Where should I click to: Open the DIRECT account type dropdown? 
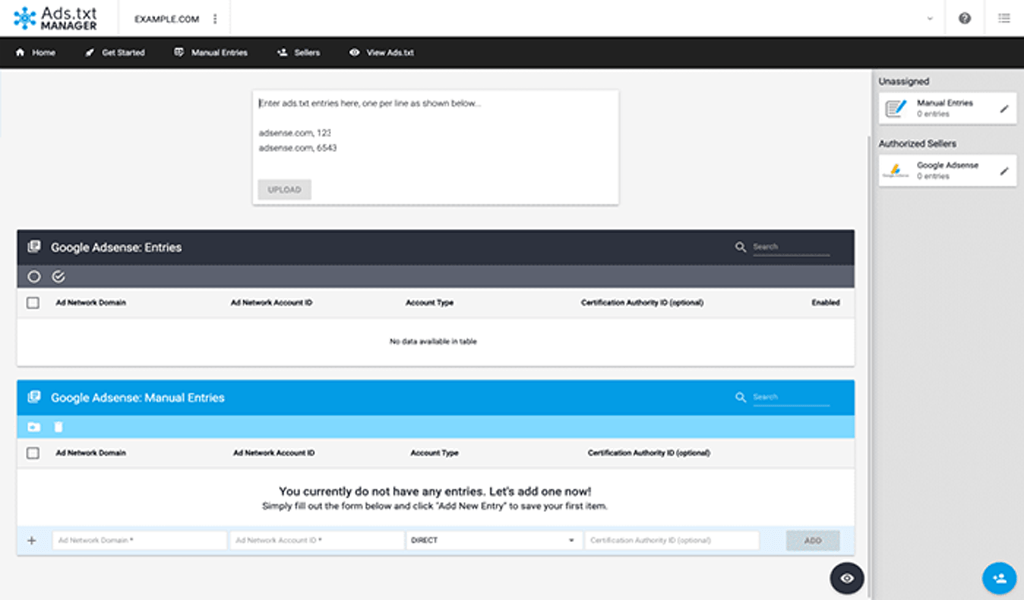pos(493,540)
